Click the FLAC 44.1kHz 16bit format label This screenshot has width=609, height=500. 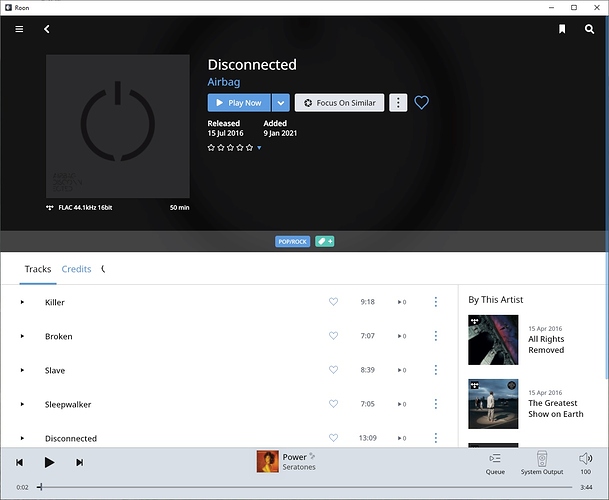pos(85,207)
